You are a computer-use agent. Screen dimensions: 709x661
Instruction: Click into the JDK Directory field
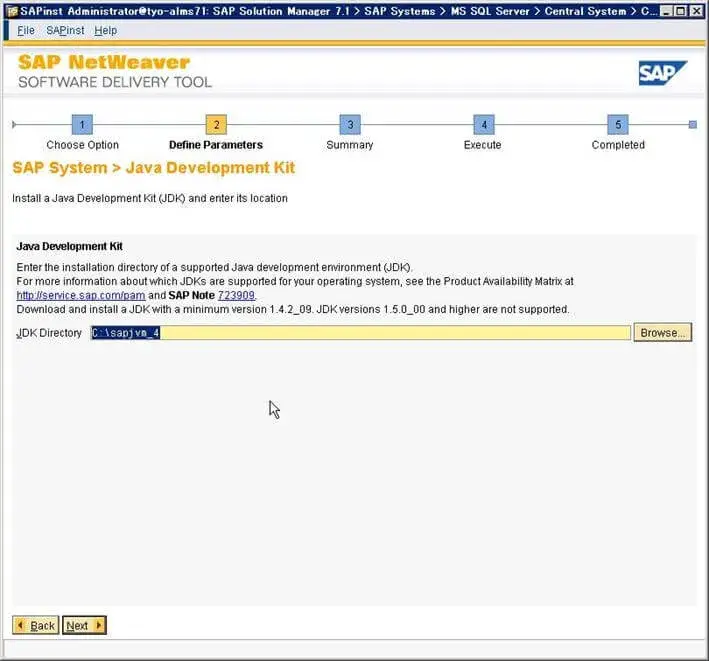pyautogui.click(x=360, y=333)
